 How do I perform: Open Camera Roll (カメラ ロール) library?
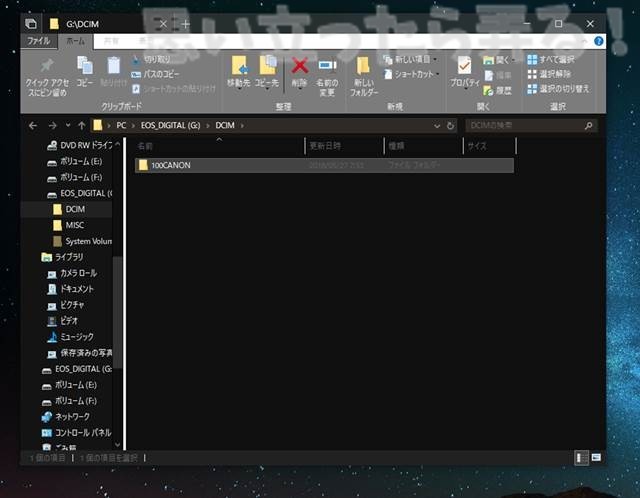coord(72,273)
